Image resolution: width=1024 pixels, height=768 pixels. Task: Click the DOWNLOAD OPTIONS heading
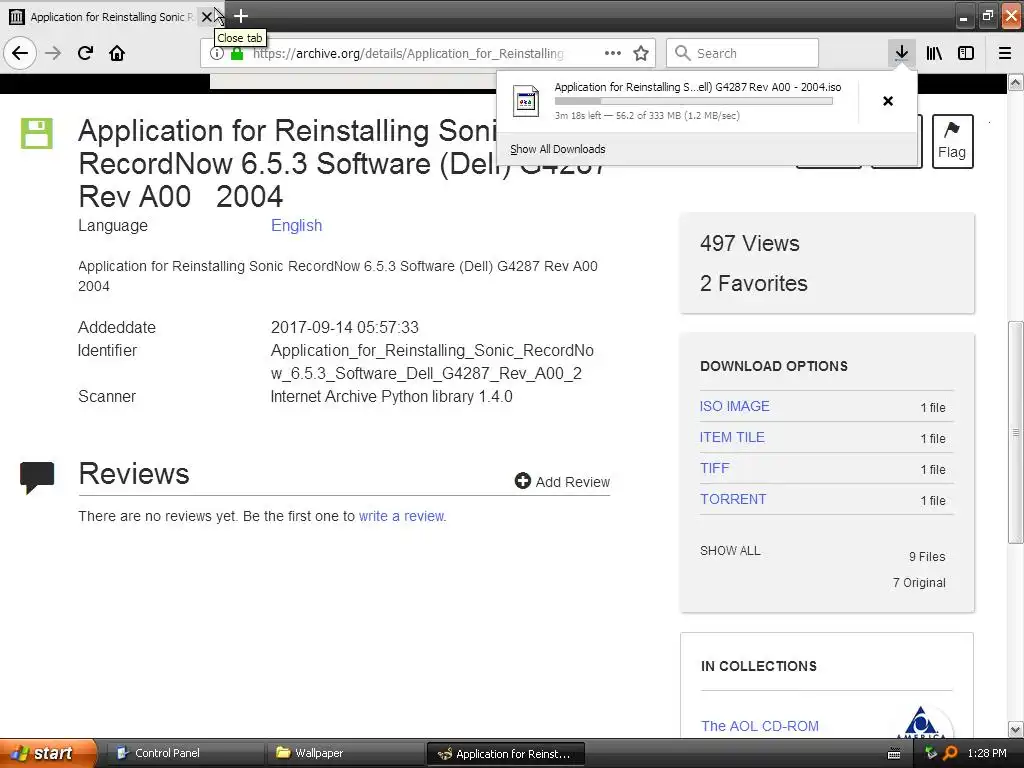[774, 366]
